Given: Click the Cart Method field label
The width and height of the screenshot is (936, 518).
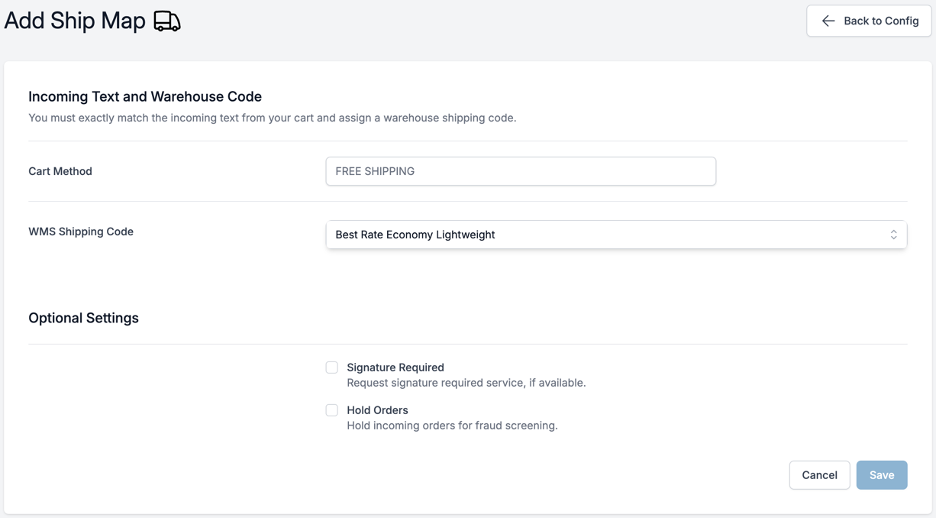Looking at the screenshot, I should click(60, 171).
